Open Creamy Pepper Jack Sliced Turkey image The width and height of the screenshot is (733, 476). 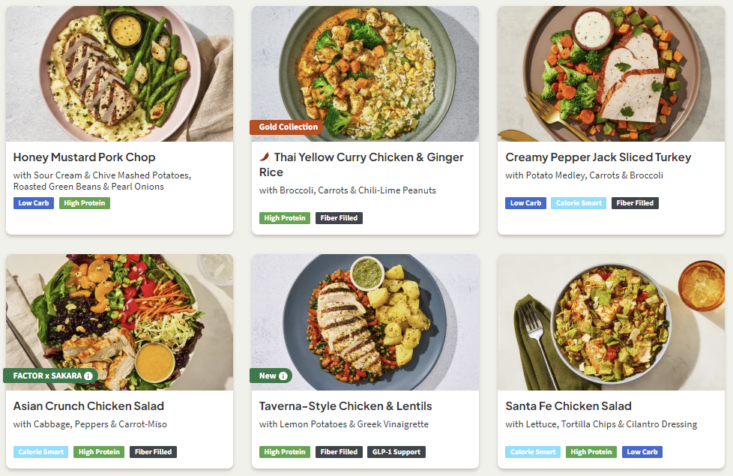611,72
